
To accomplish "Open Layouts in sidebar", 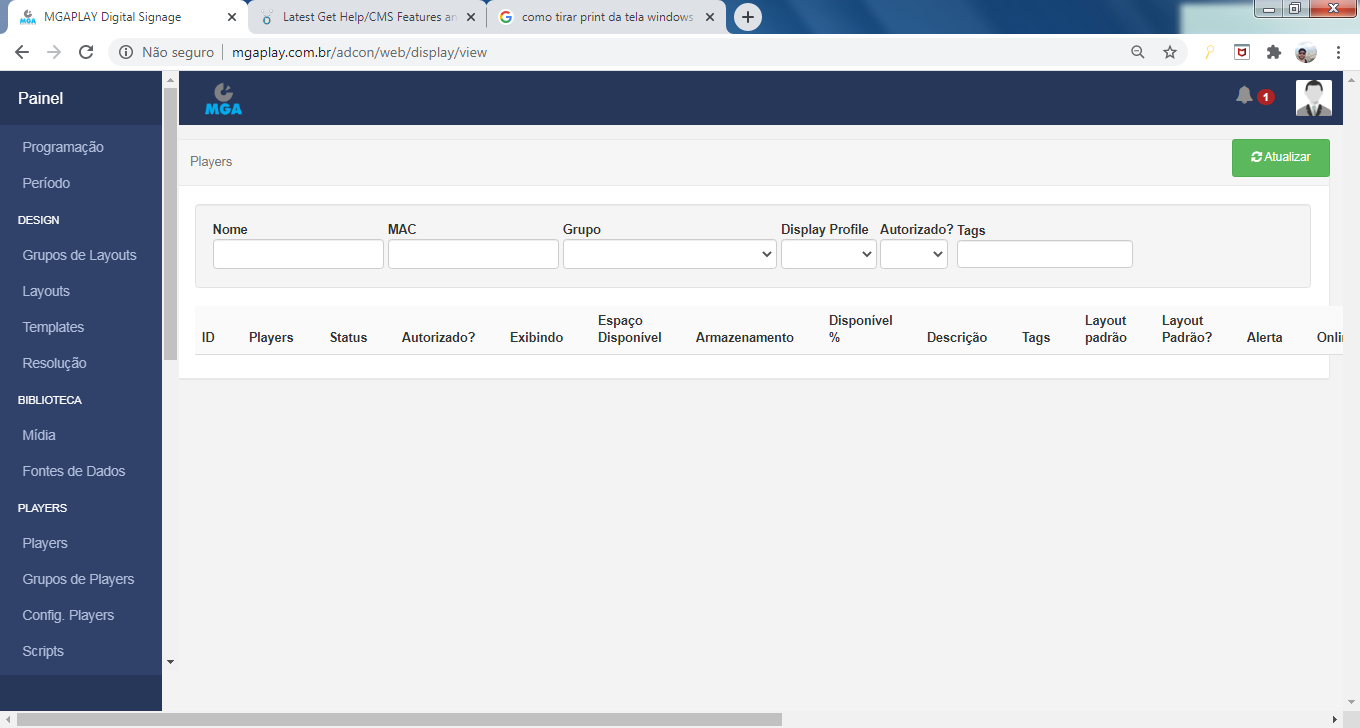I will [x=46, y=291].
